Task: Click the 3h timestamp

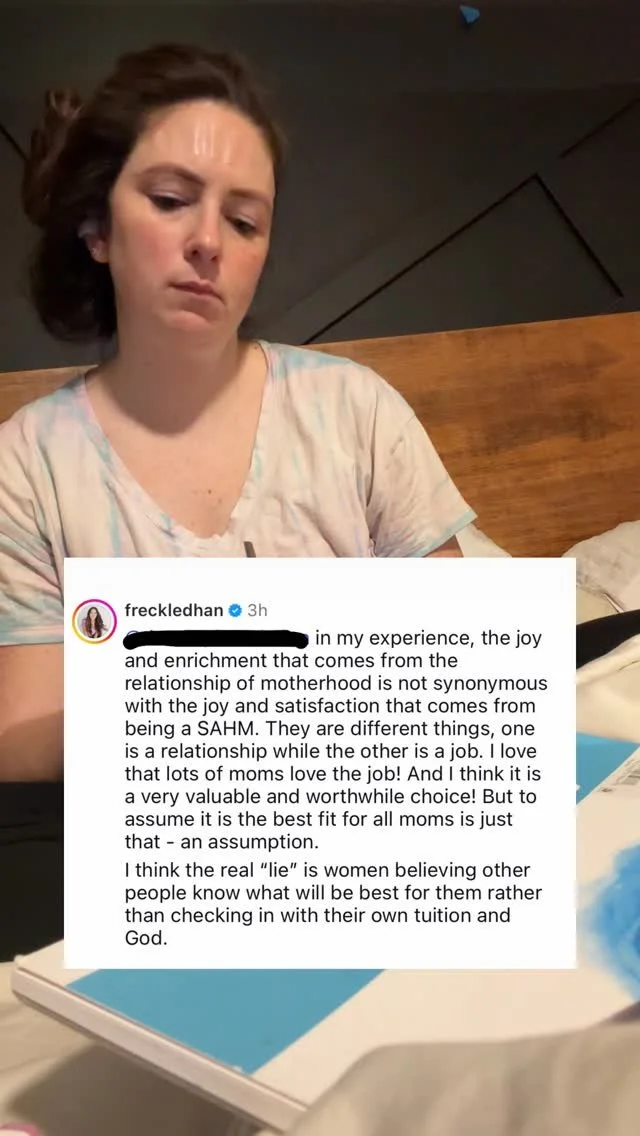Action: 257,611
